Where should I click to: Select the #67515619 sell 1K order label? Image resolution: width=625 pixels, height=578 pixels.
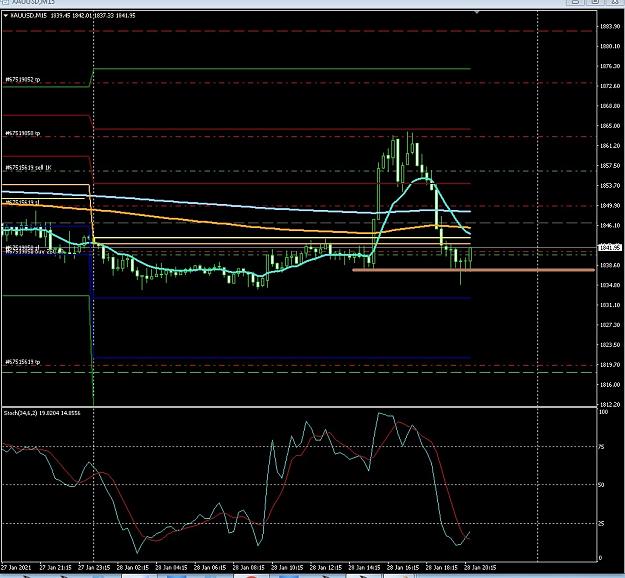tap(28, 168)
